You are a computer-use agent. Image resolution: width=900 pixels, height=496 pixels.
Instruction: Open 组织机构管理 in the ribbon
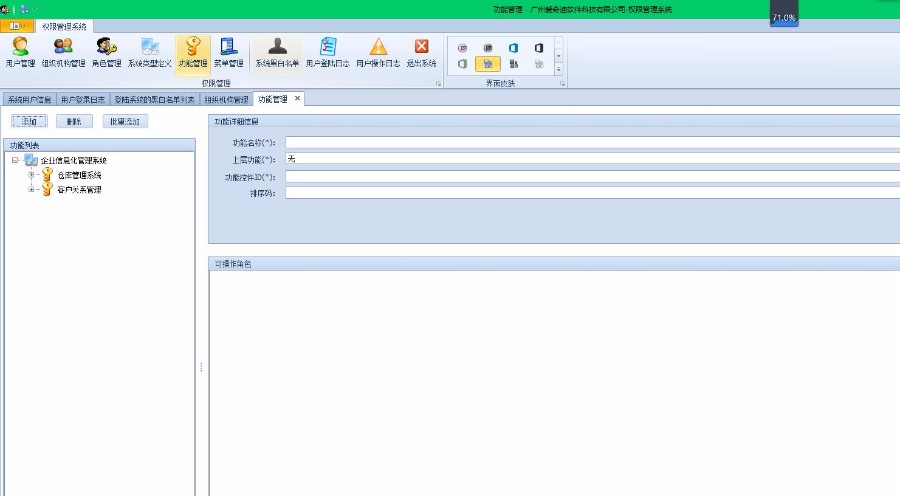(63, 52)
